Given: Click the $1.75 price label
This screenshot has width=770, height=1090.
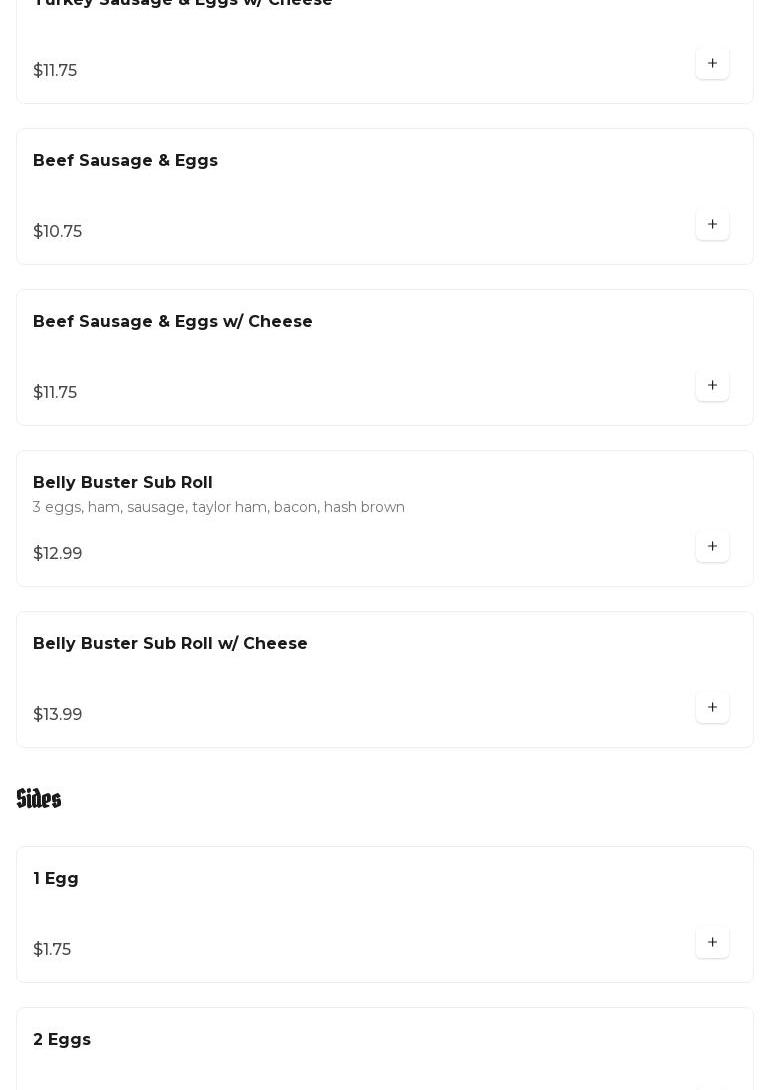Looking at the screenshot, I should 52,950.
